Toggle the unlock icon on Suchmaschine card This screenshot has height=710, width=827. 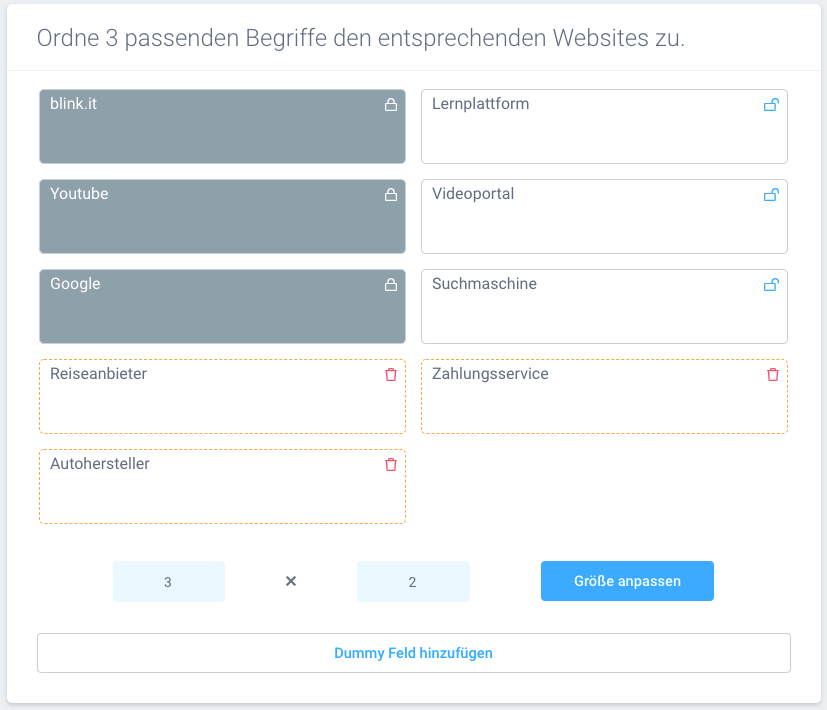point(771,285)
